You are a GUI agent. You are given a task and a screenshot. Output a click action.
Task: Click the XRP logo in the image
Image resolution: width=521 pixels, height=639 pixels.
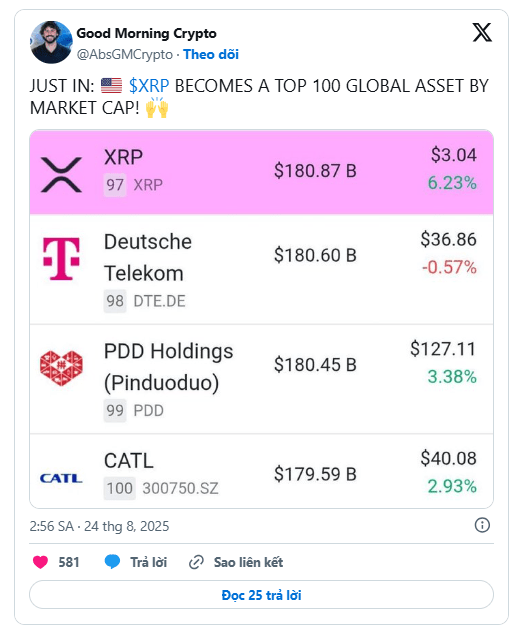pos(61,174)
